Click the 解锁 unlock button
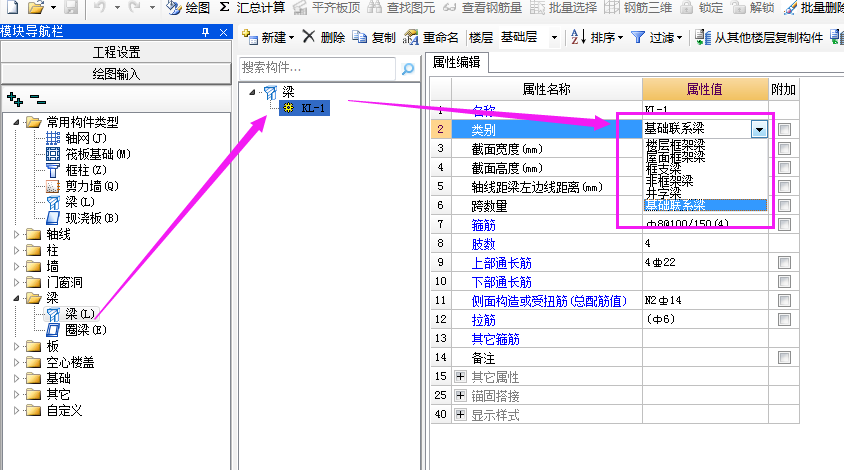The width and height of the screenshot is (844, 470). 753,8
